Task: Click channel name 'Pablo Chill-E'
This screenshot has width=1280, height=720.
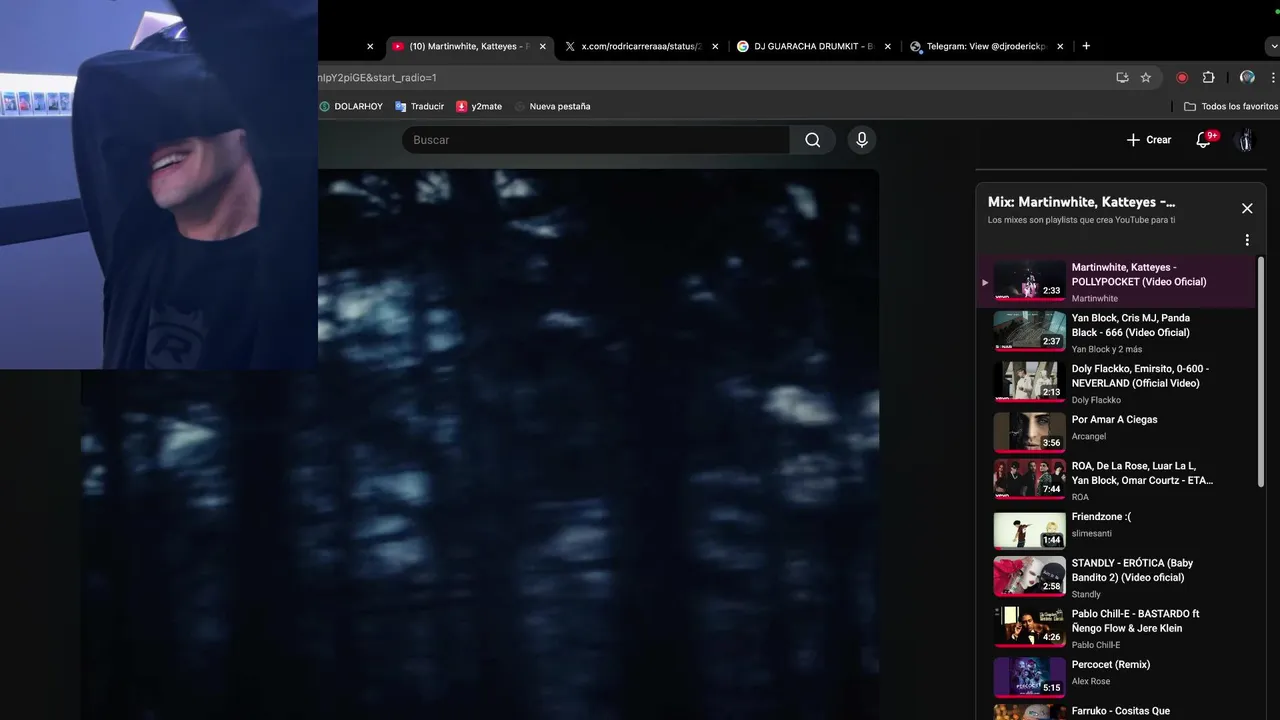Action: 1096,645
